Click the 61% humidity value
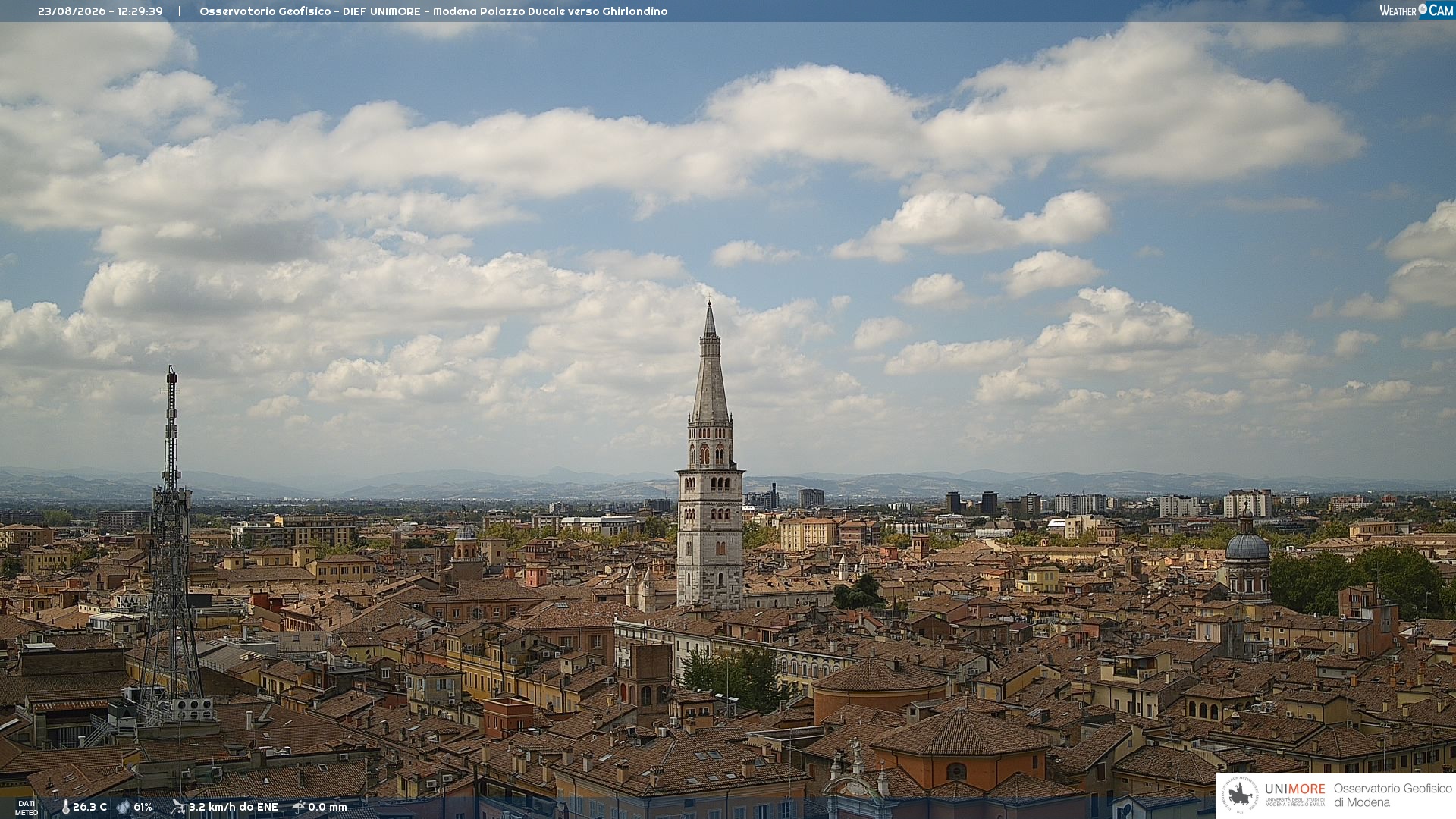This screenshot has height=819, width=1456. (x=143, y=807)
